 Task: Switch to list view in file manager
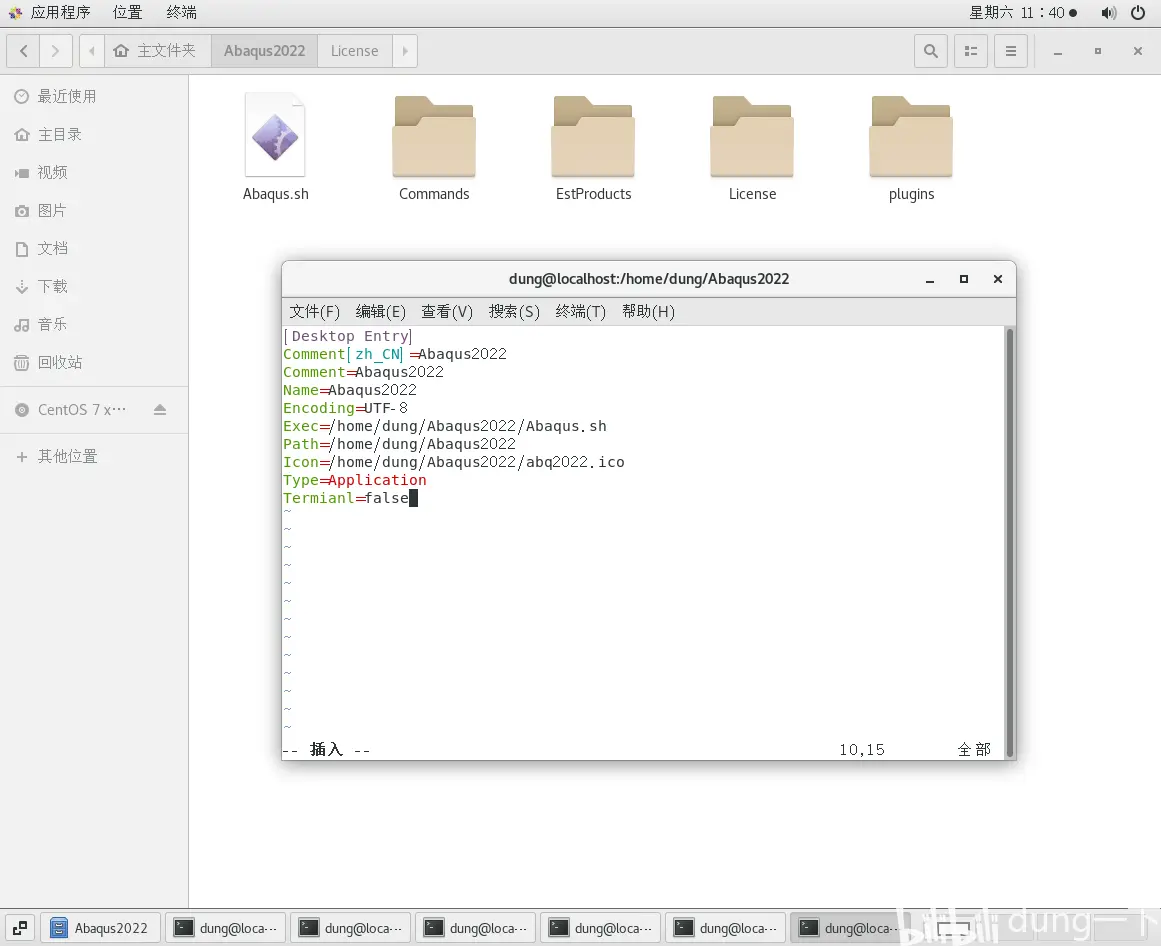pos(971,51)
